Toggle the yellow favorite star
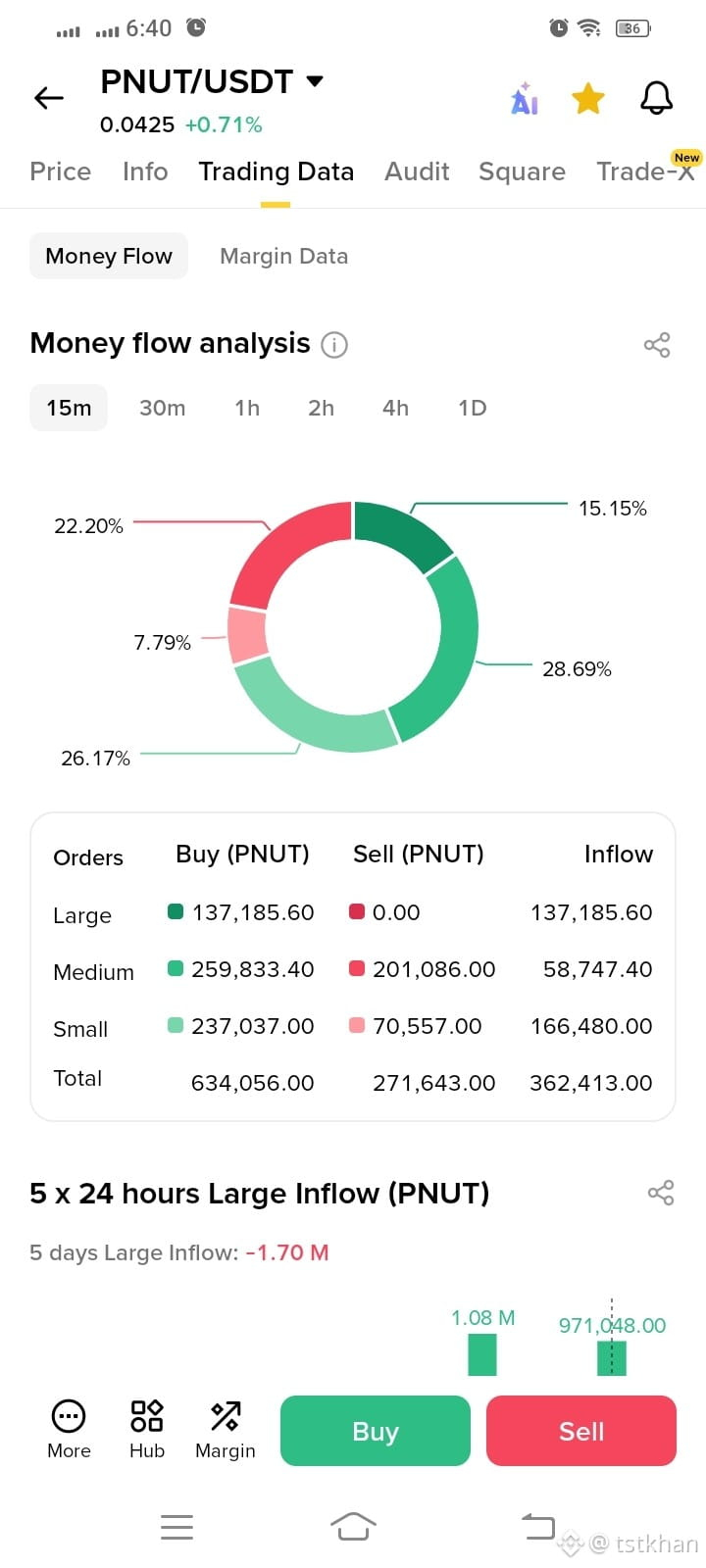Viewport: 706px width, 1568px height. pos(588,98)
